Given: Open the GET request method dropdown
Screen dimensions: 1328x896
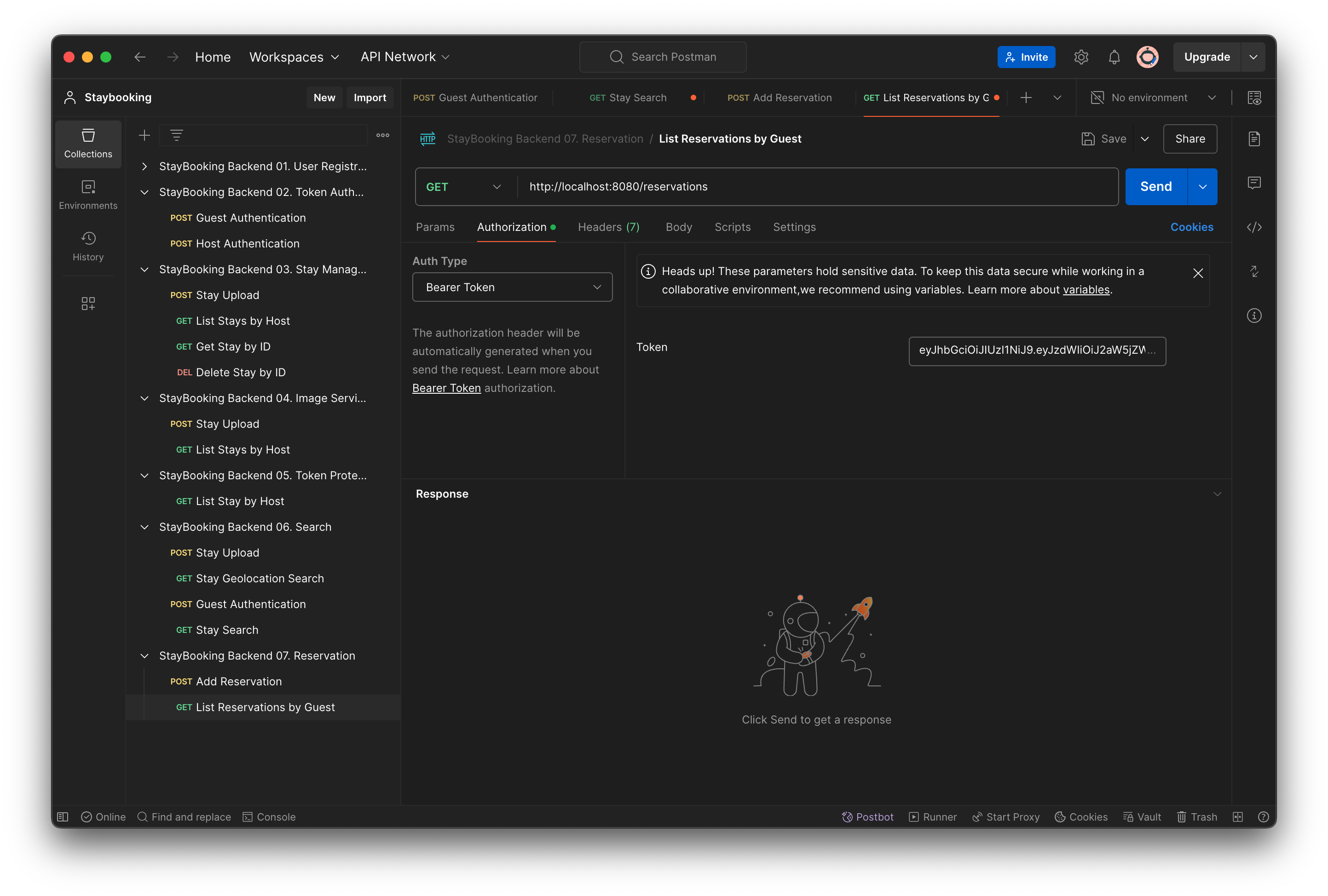Looking at the screenshot, I should pyautogui.click(x=463, y=186).
